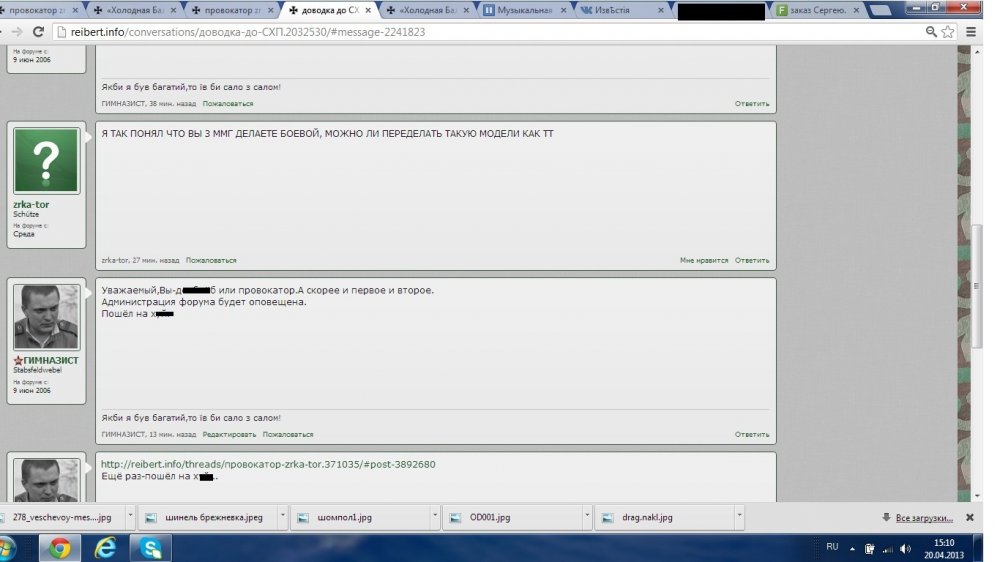Viewport: 1000px width, 562px height.
Task: Click Пожаловаться on the 13 мин post
Action: click(288, 434)
